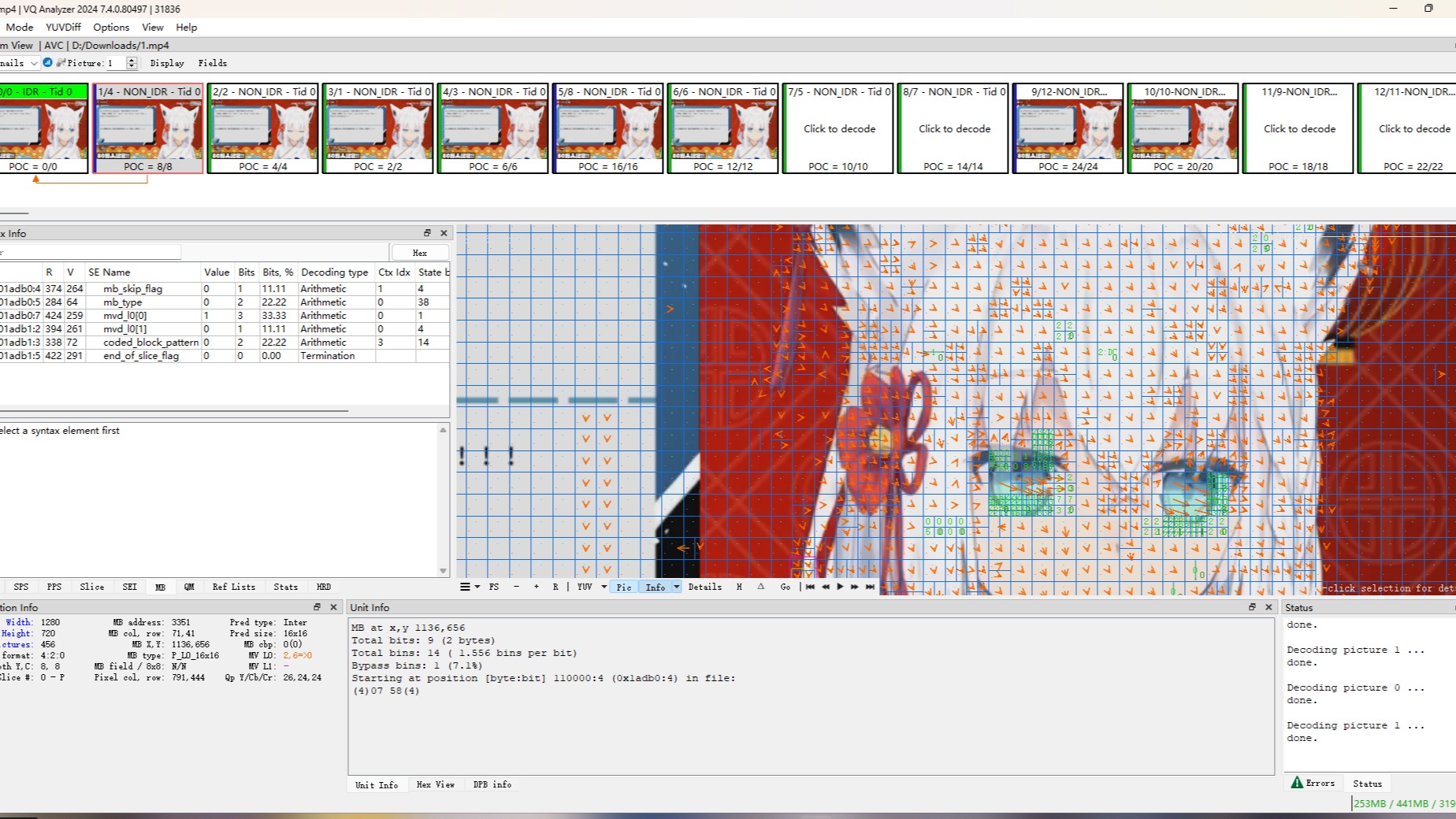Switch to the DPB info tab

tap(492, 784)
